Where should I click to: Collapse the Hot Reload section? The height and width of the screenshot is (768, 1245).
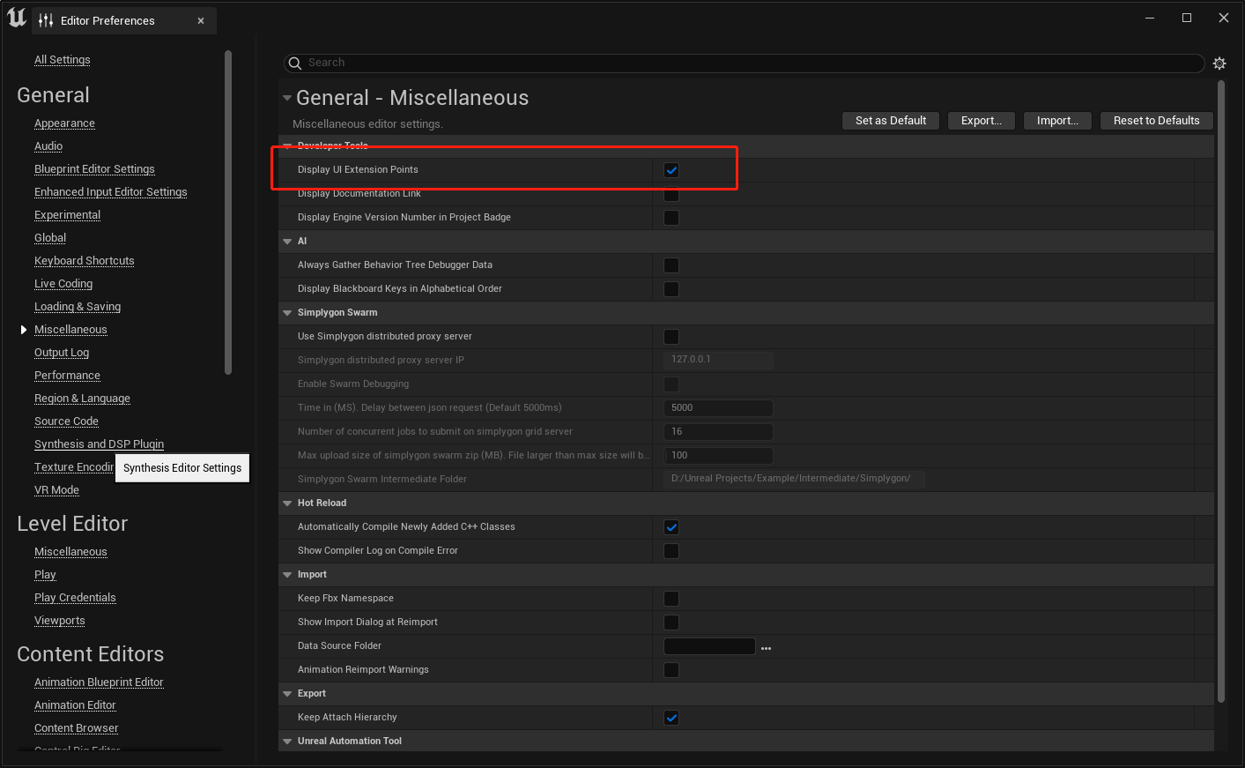(288, 503)
